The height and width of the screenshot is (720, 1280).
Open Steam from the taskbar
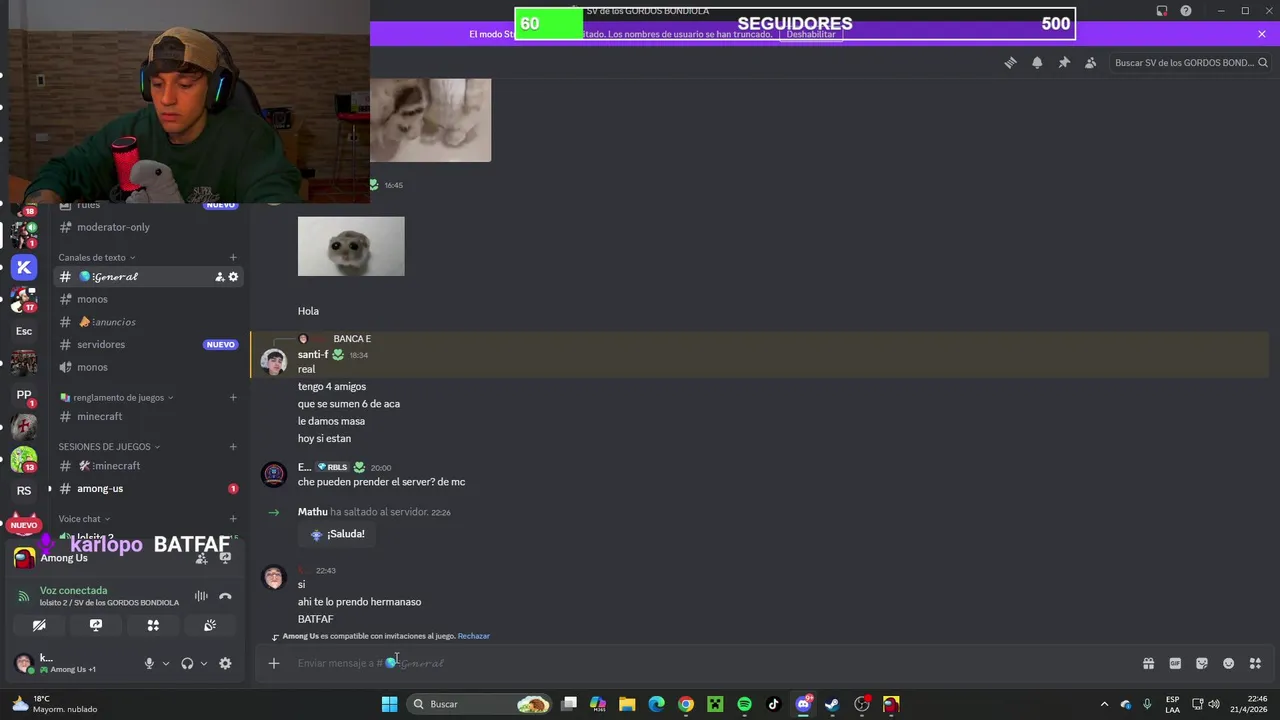[x=832, y=704]
